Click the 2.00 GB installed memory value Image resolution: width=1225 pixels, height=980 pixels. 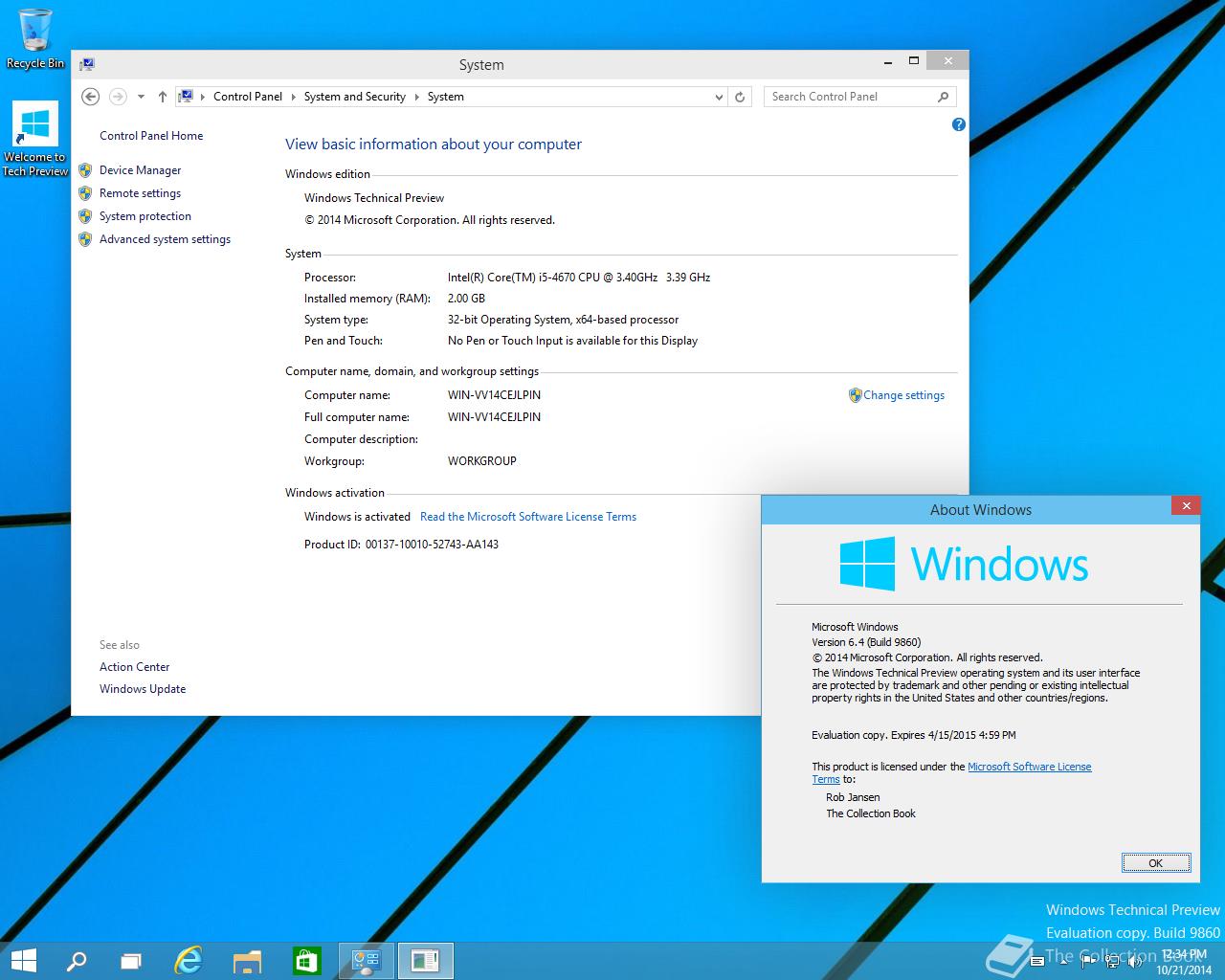466,299
